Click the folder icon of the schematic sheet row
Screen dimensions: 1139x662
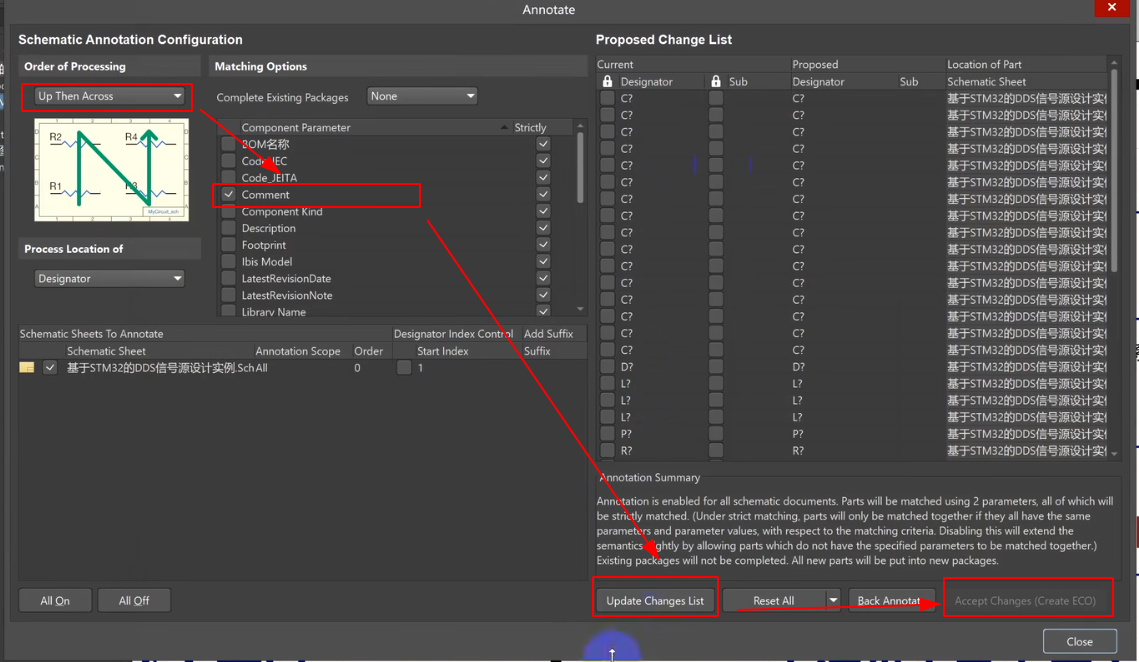pyautogui.click(x=27, y=368)
